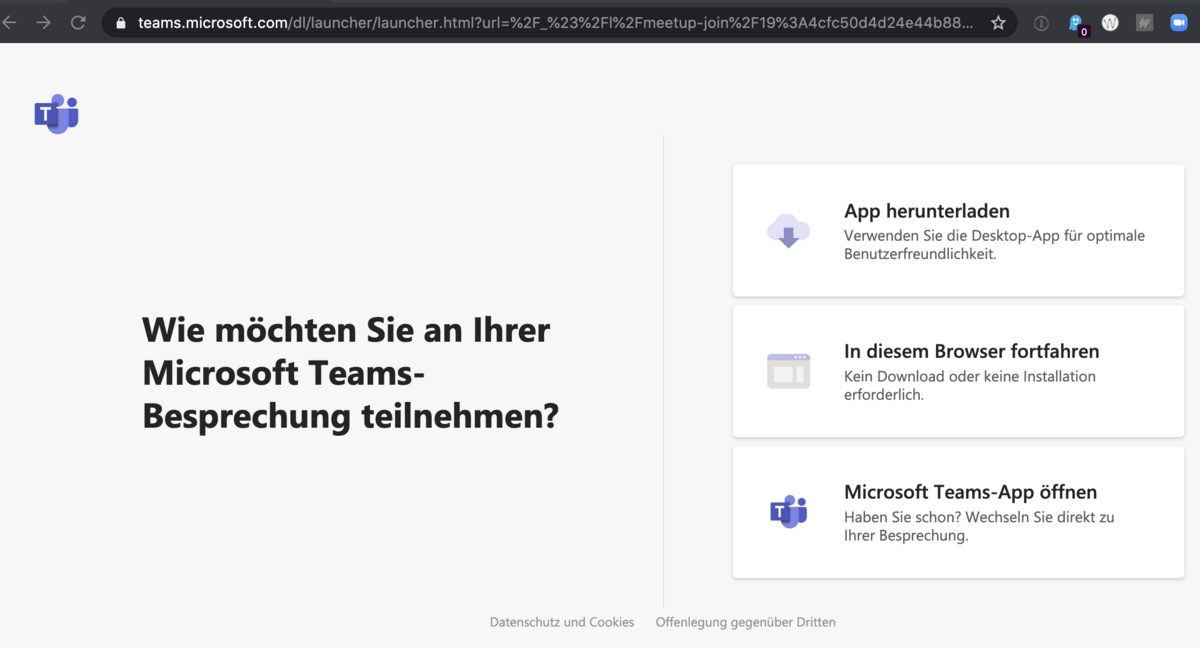Reload the page
The width and height of the screenshot is (1200, 648).
click(x=78, y=23)
